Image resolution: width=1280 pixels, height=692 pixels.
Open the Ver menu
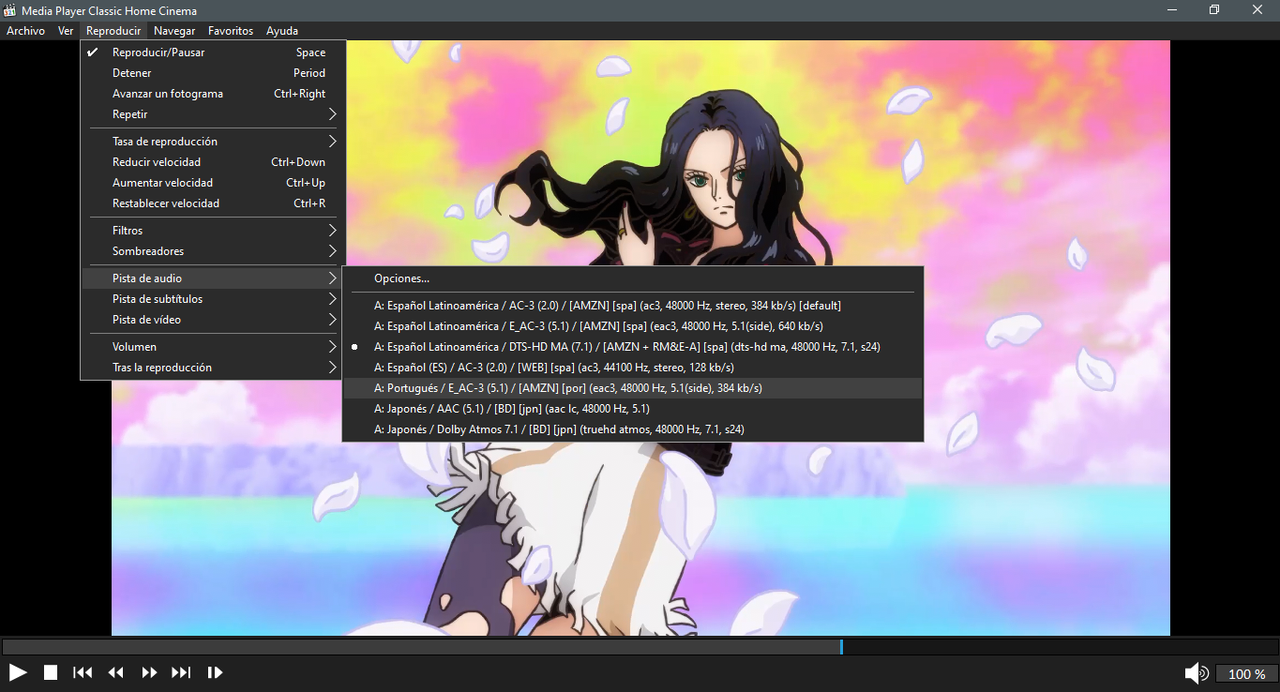coord(66,31)
